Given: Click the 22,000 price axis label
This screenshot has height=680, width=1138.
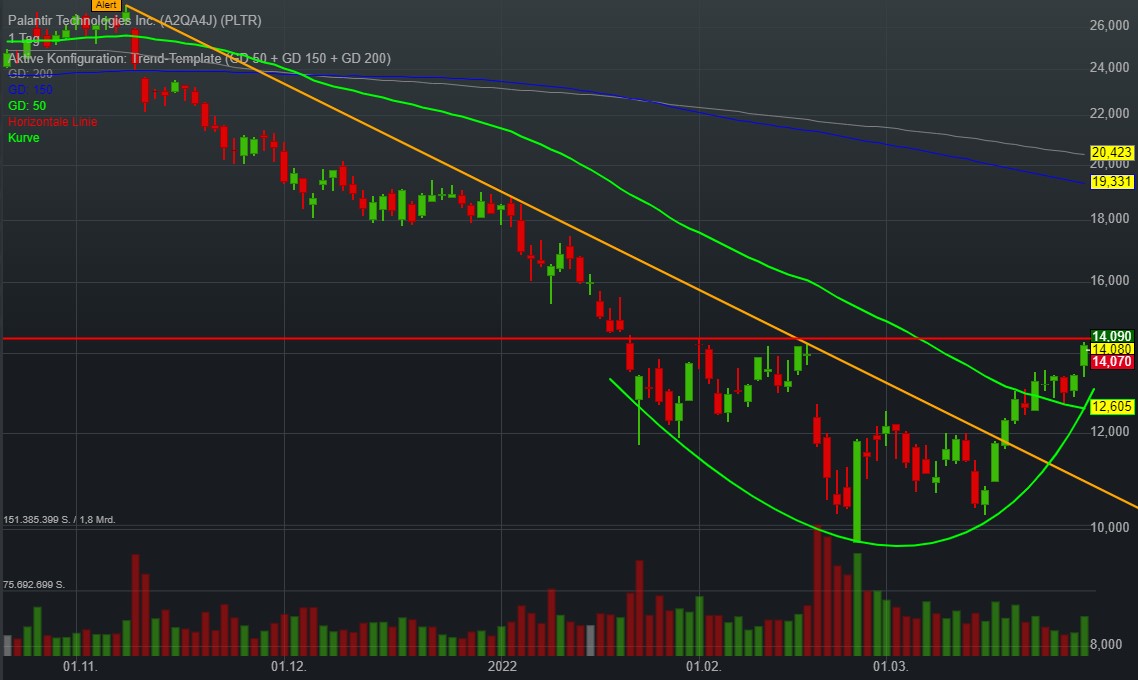Looking at the screenshot, I should (1109, 113).
